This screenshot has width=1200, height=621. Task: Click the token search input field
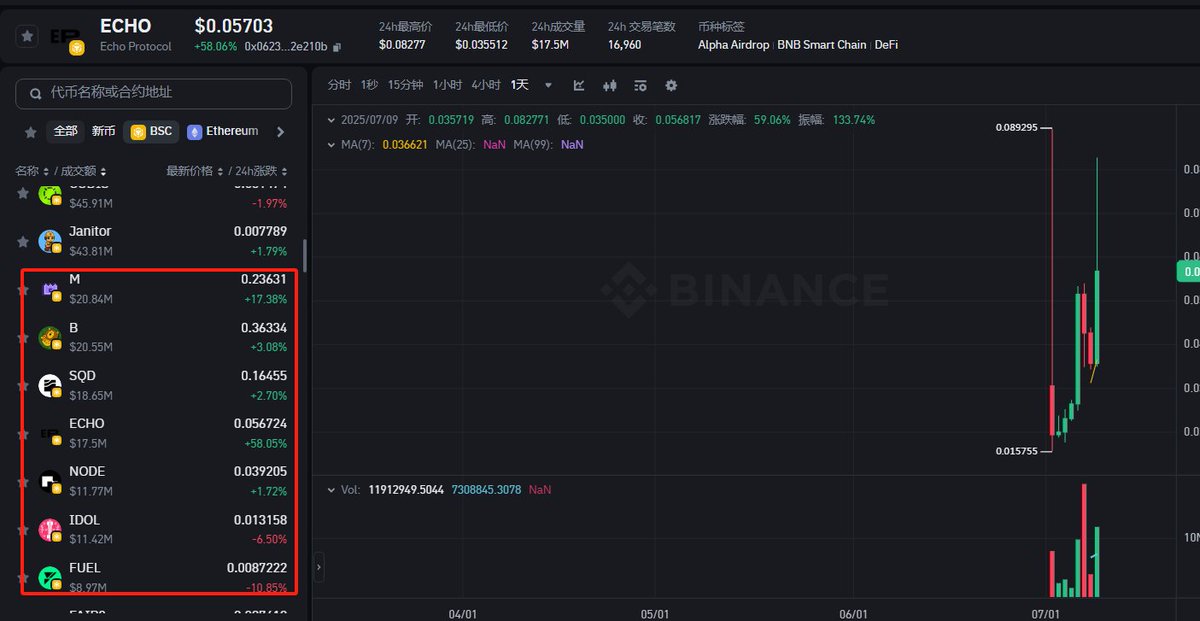click(154, 93)
